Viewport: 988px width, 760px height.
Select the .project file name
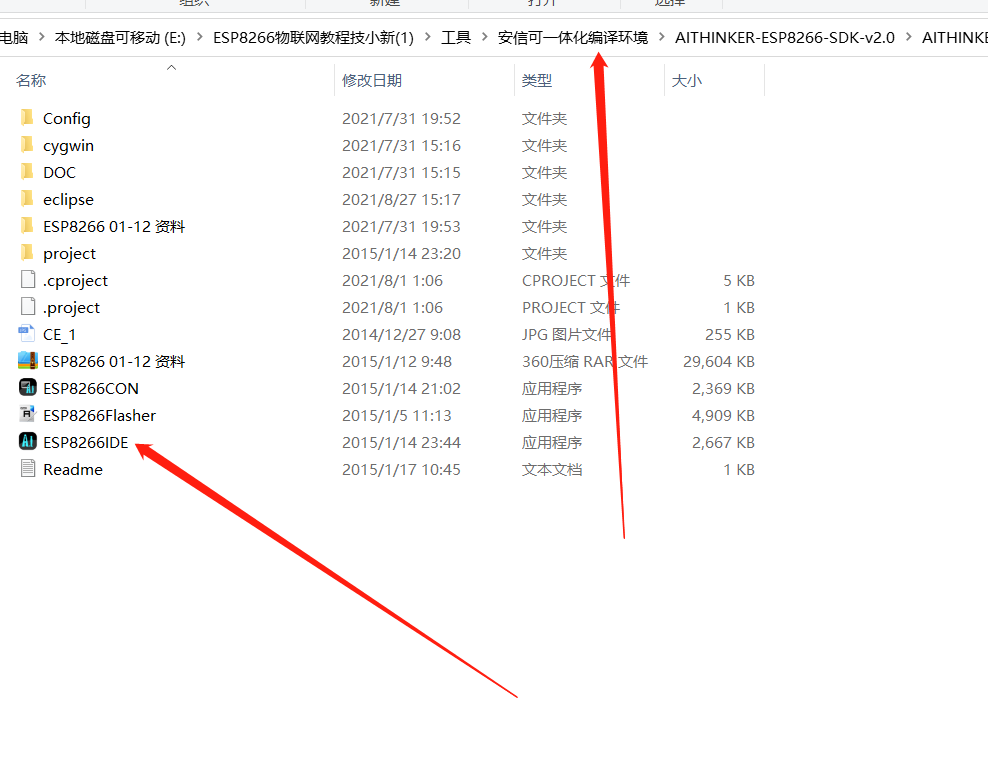(71, 308)
